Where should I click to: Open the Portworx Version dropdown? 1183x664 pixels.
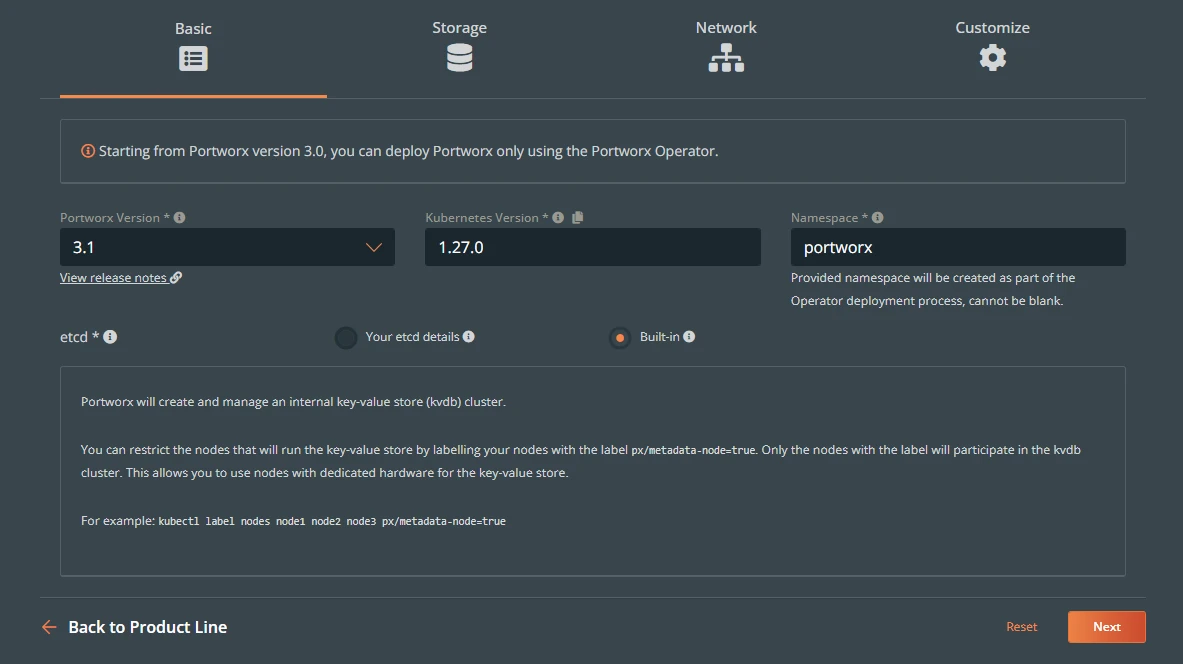click(227, 247)
